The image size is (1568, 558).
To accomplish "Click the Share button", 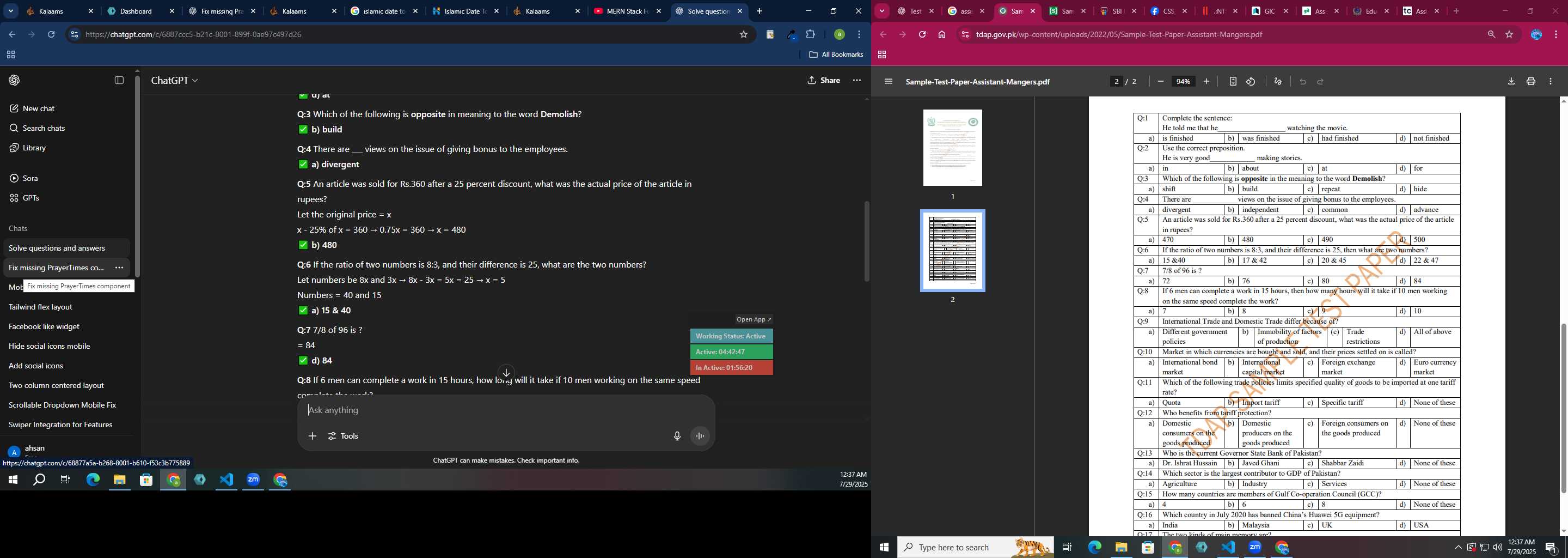I will tap(824, 81).
